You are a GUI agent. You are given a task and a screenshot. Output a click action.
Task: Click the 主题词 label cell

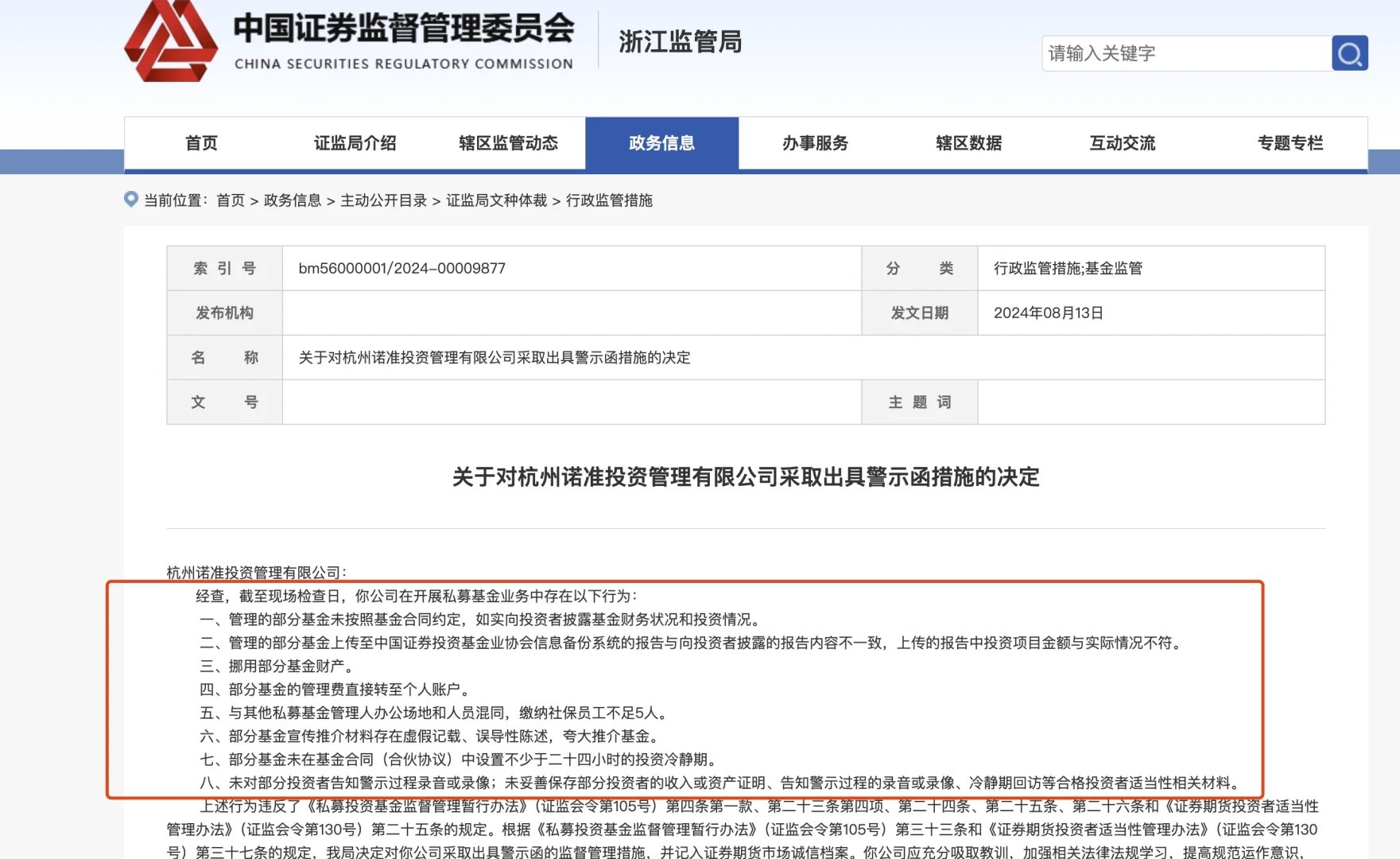pyautogui.click(x=920, y=402)
